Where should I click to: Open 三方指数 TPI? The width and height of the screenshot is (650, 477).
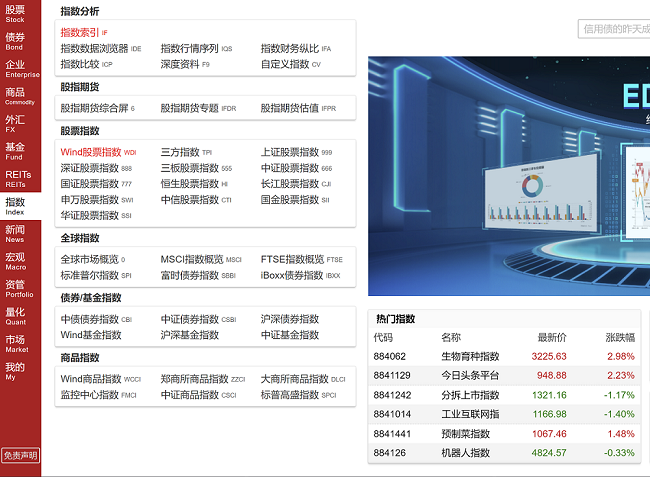tap(186, 152)
